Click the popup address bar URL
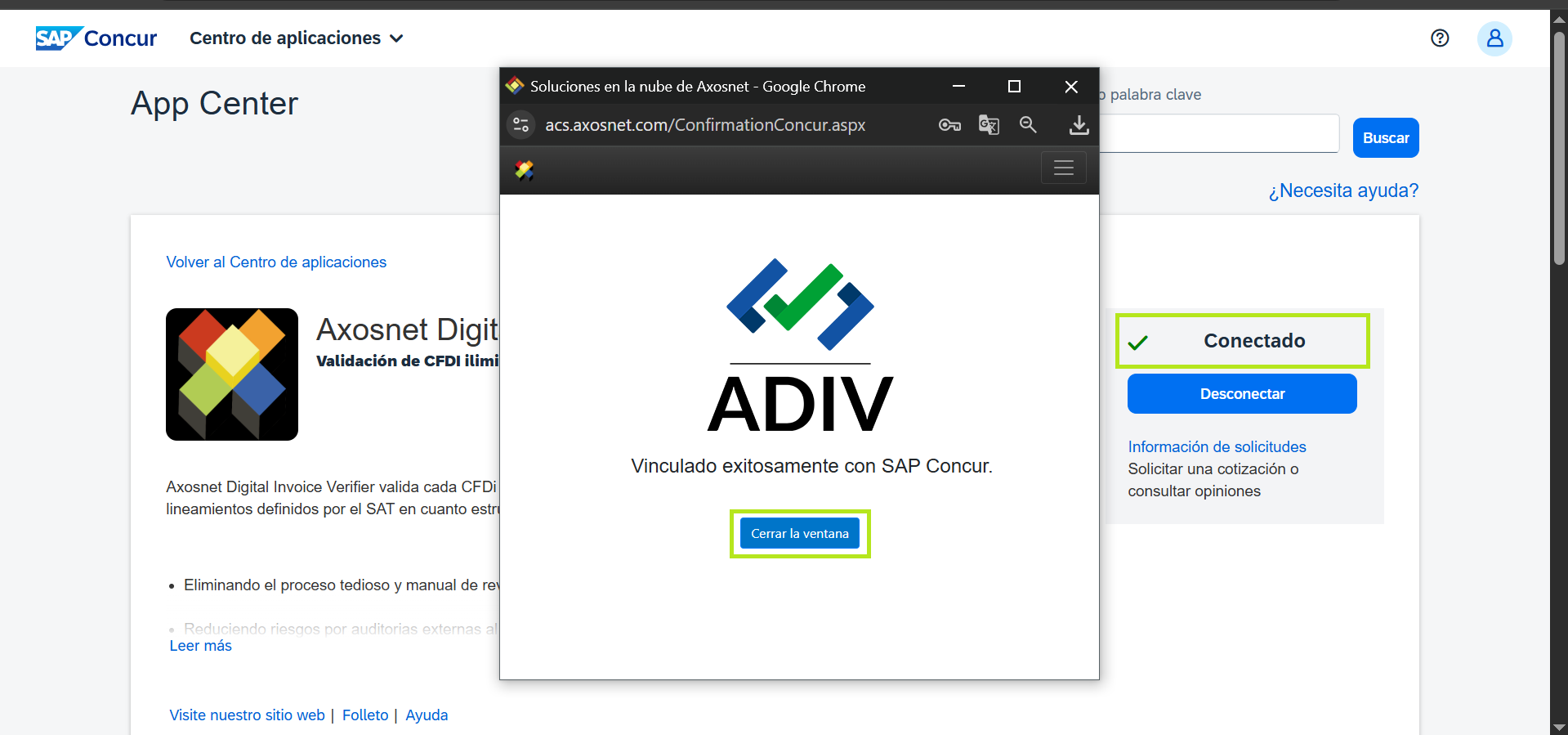This screenshot has height=735, width=1568. (705, 125)
